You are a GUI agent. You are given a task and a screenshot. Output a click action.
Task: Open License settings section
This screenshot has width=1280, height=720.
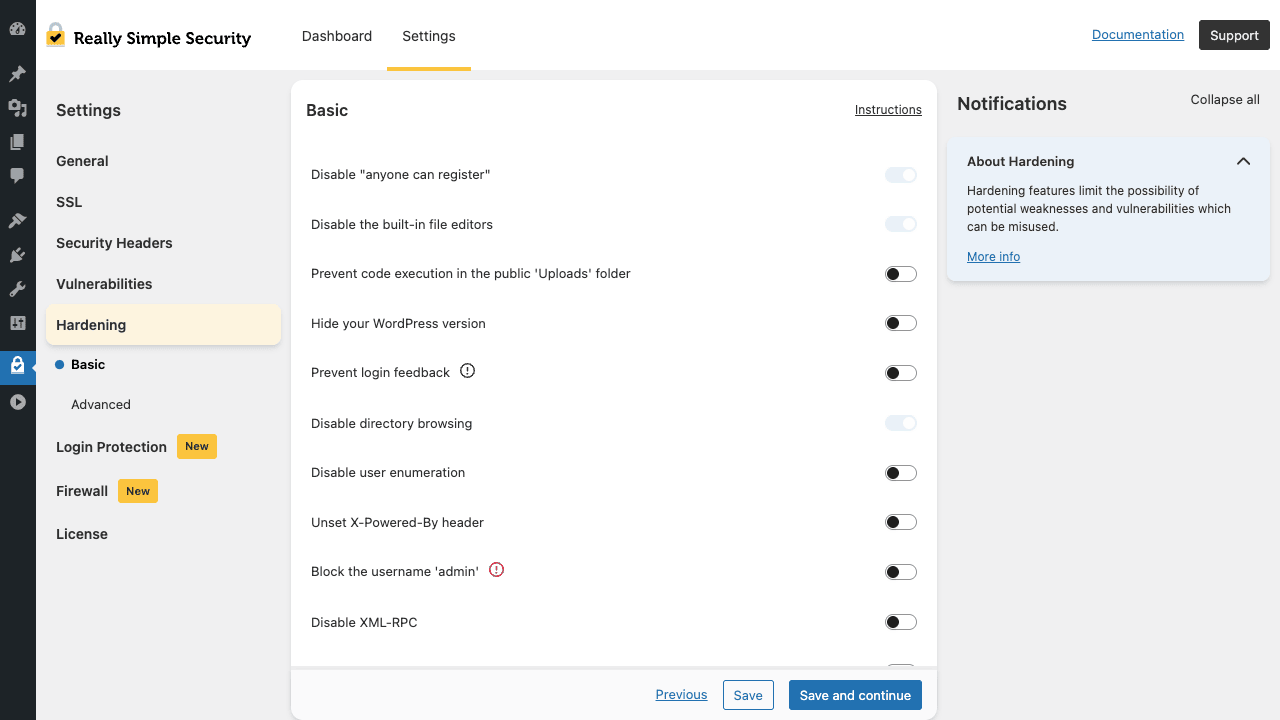[82, 534]
